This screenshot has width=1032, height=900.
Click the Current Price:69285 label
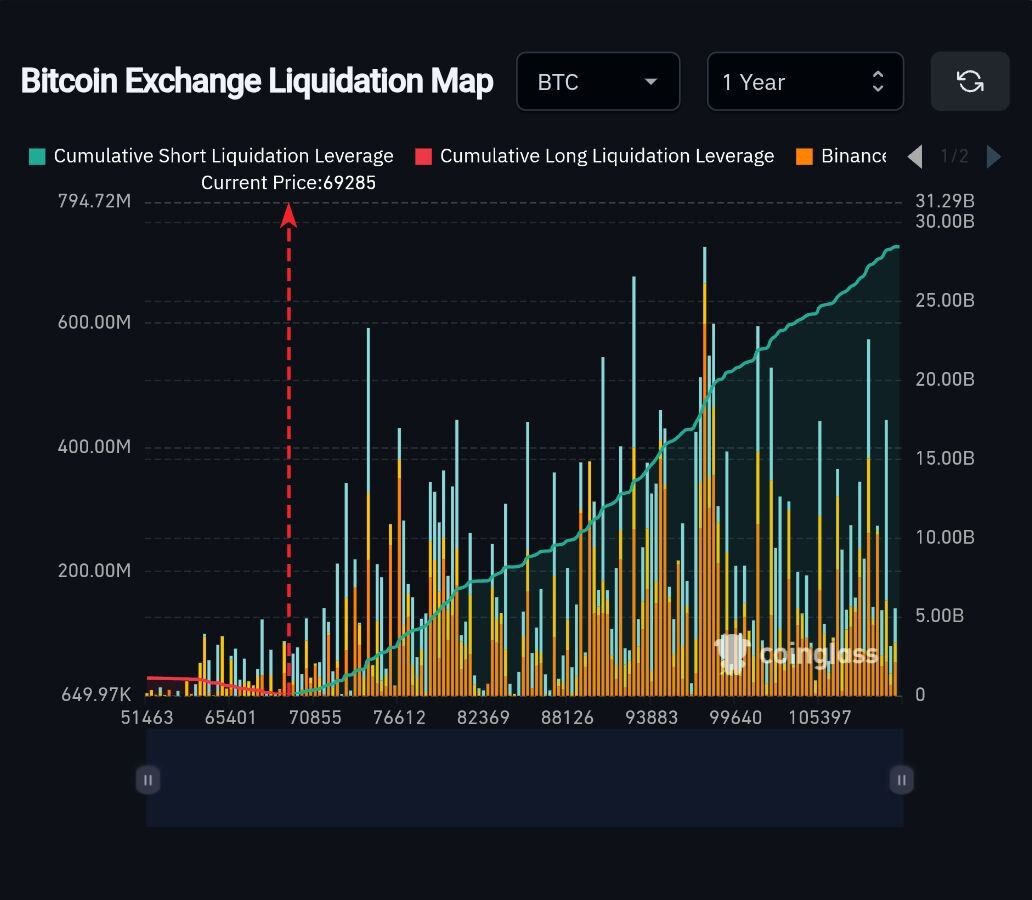point(288,182)
